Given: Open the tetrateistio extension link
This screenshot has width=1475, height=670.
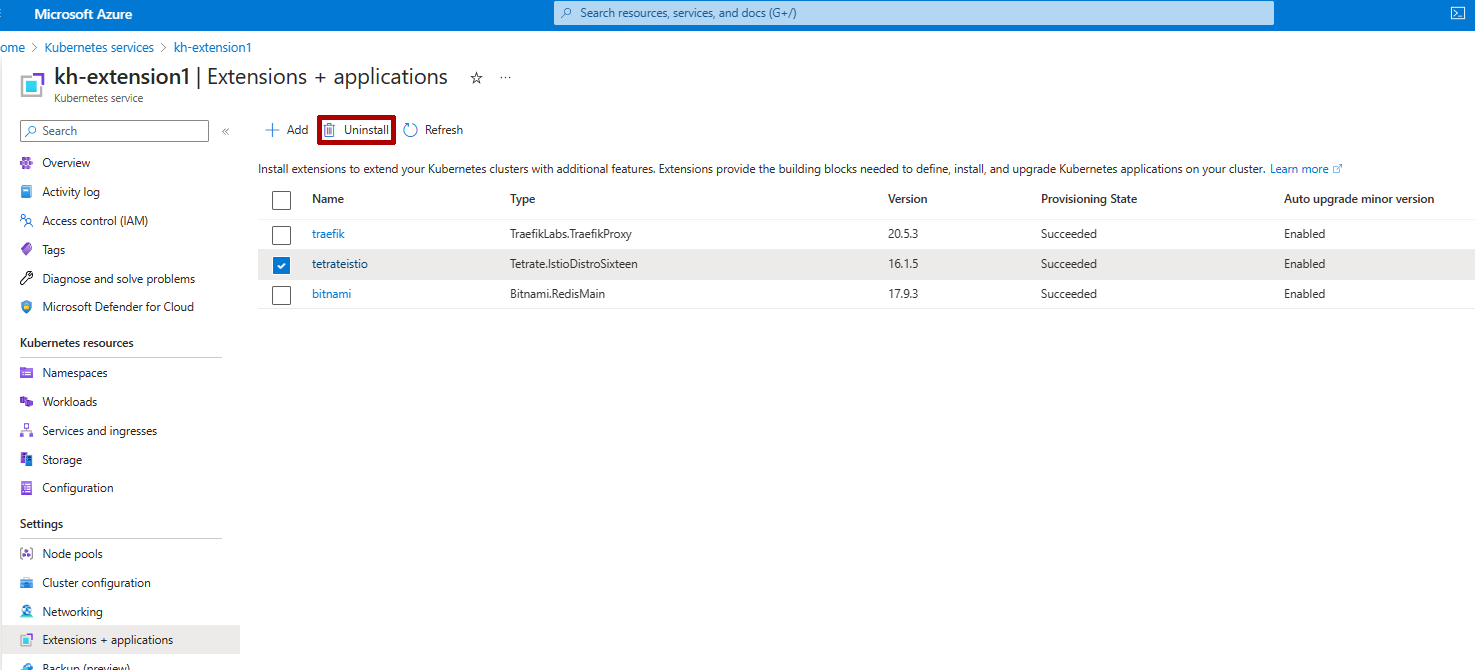Looking at the screenshot, I should pyautogui.click(x=340, y=264).
